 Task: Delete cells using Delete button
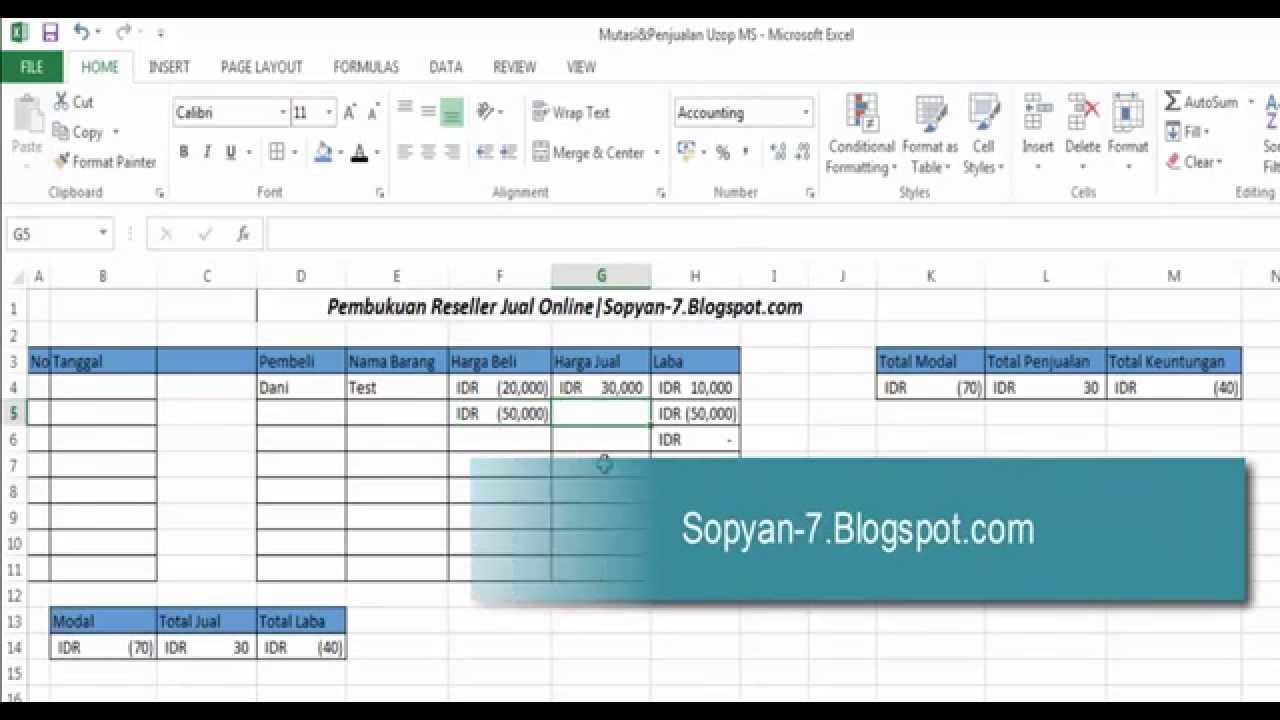click(1082, 133)
